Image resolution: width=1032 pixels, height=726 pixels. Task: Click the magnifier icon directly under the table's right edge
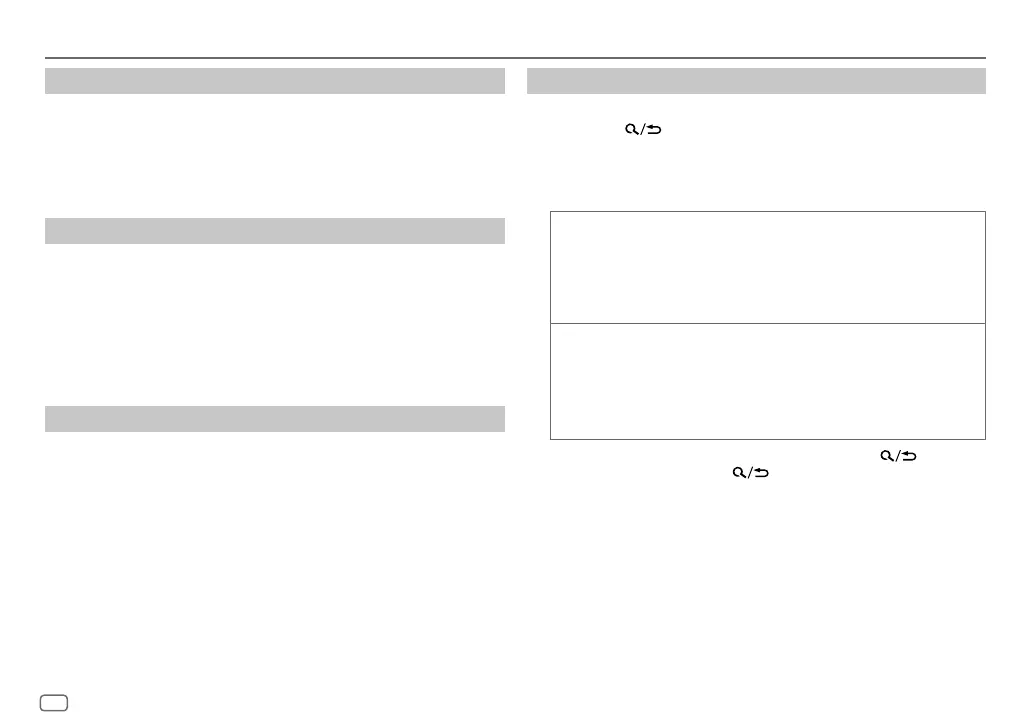pos(885,455)
